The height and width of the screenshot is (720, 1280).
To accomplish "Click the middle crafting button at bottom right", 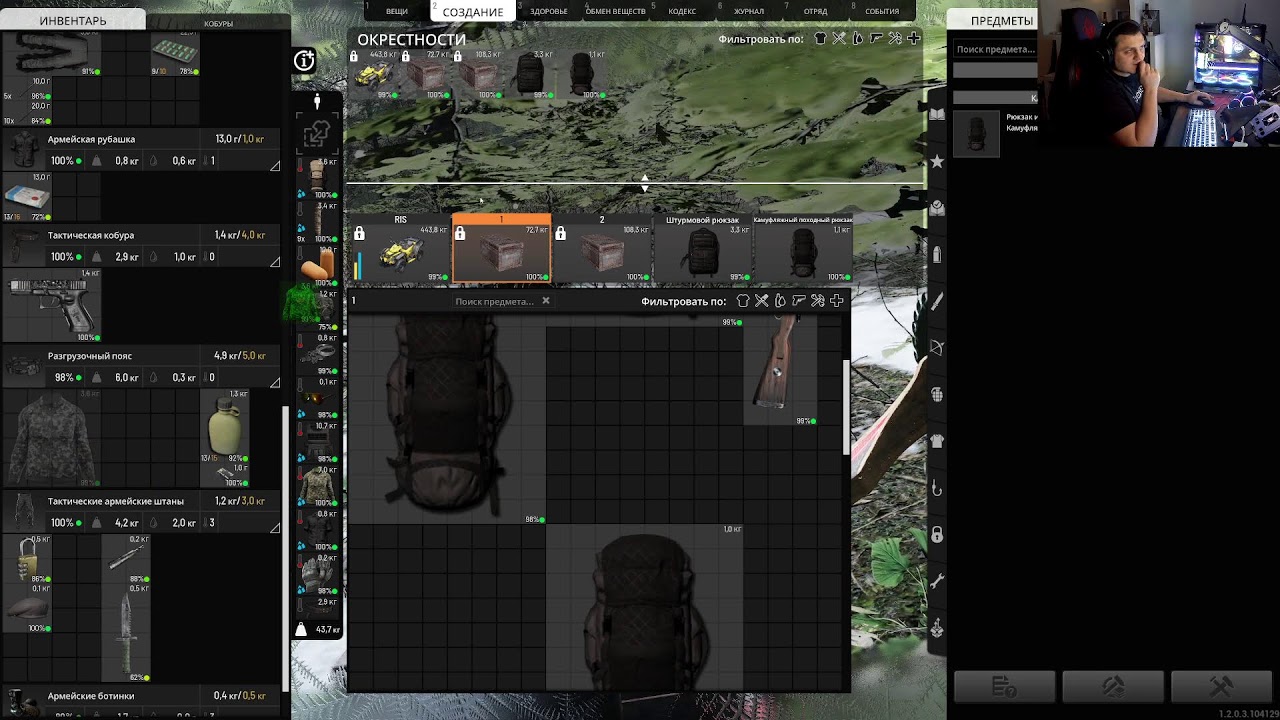I will point(1113,687).
